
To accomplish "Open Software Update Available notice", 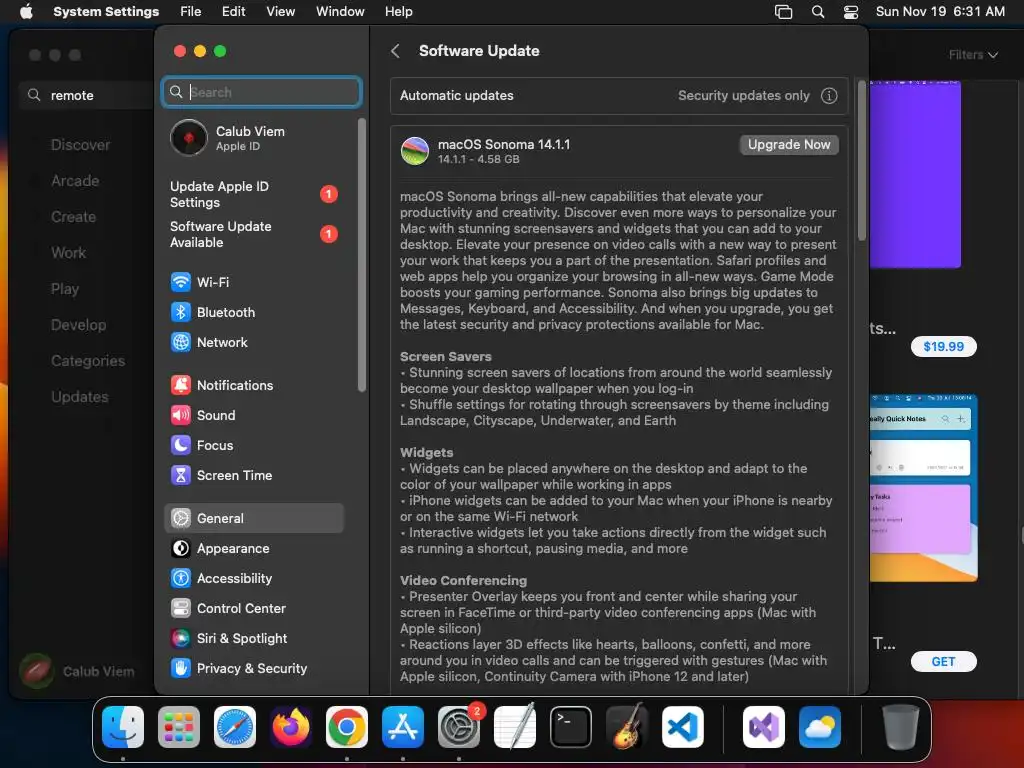I will [253, 234].
